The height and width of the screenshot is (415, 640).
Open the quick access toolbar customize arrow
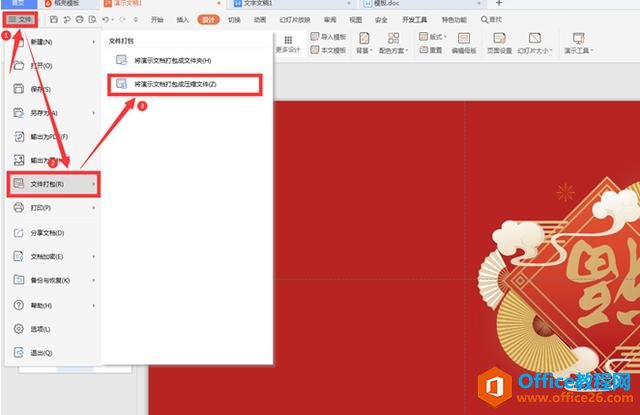tap(136, 20)
